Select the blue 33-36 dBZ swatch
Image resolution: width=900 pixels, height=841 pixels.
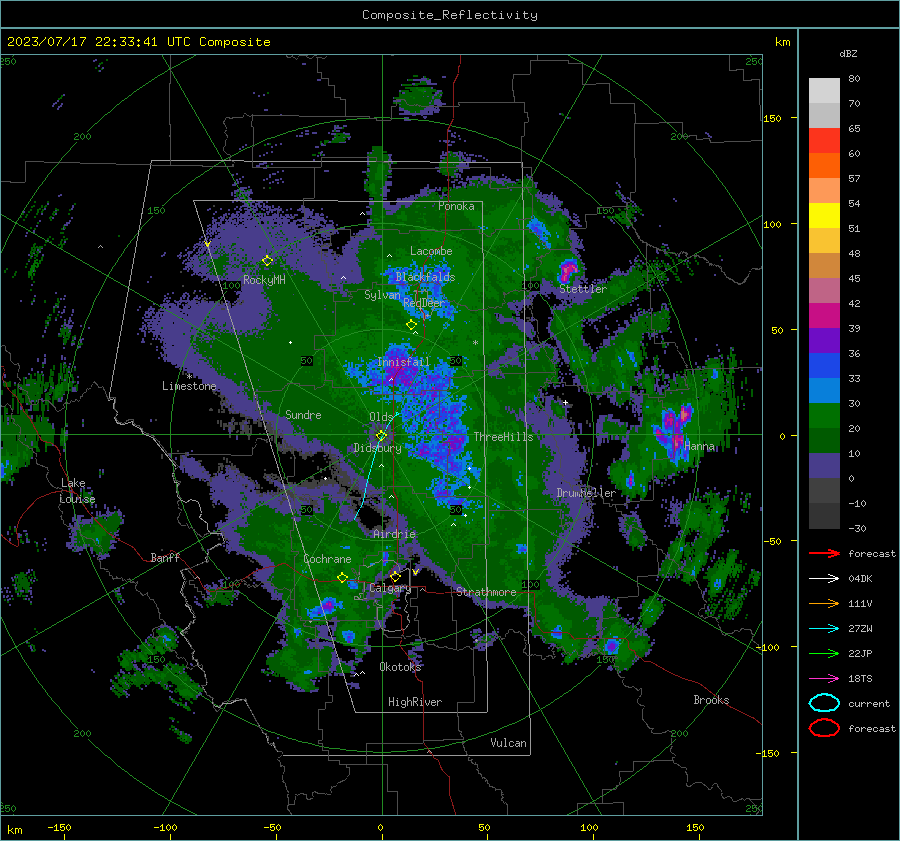click(824, 366)
